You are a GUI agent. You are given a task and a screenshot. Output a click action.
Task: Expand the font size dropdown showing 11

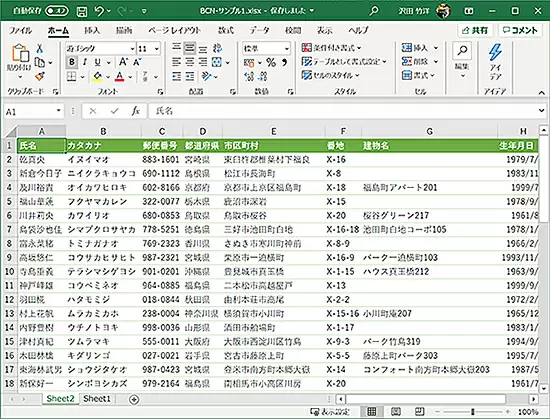(157, 48)
